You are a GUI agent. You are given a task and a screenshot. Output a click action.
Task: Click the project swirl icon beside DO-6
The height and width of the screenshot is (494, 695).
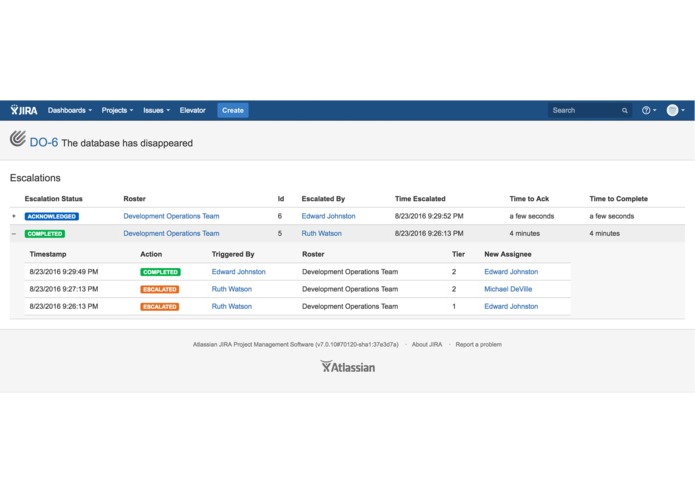pos(18,139)
